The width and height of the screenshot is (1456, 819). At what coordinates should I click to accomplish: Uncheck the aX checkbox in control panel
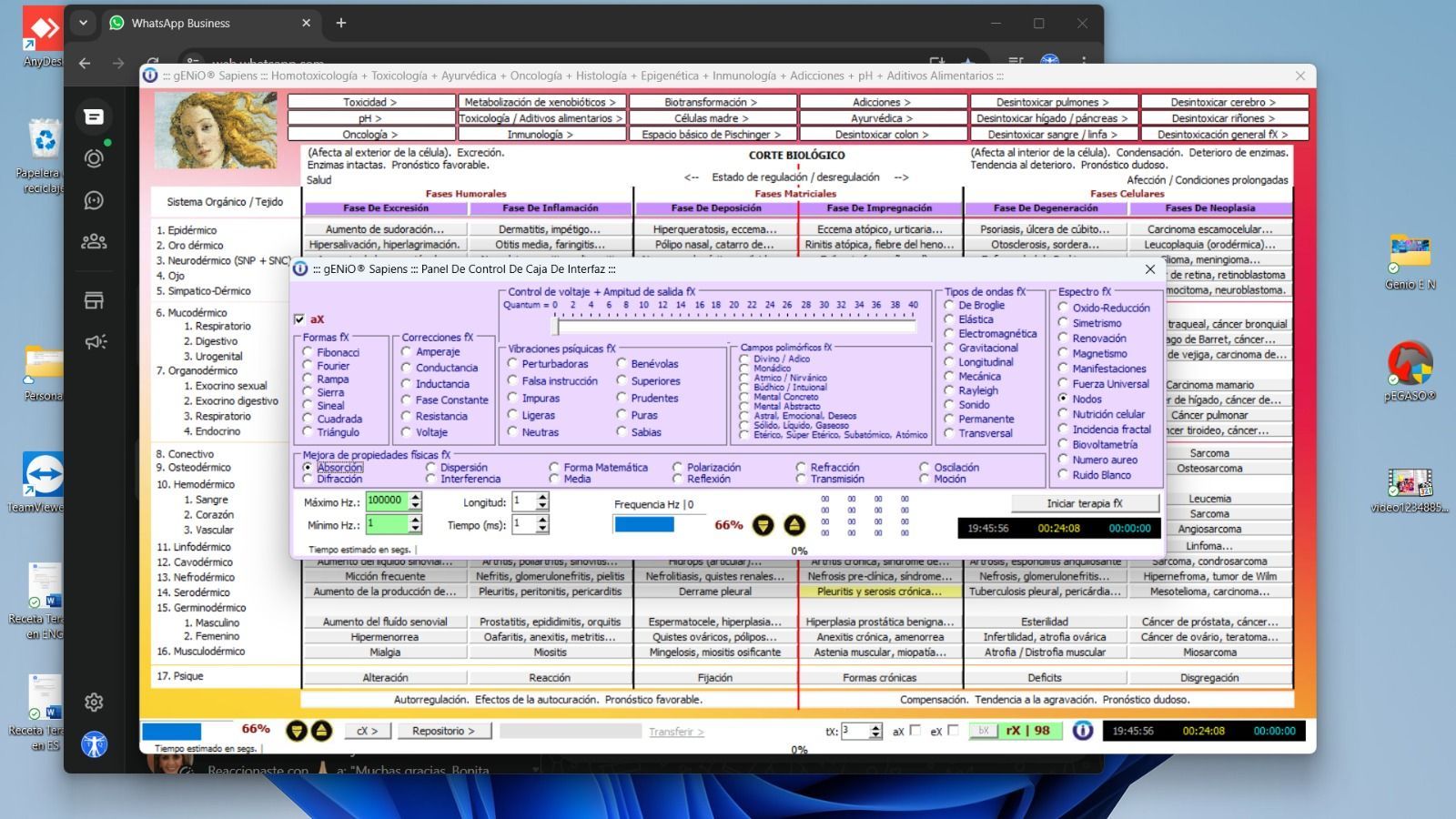[x=299, y=319]
